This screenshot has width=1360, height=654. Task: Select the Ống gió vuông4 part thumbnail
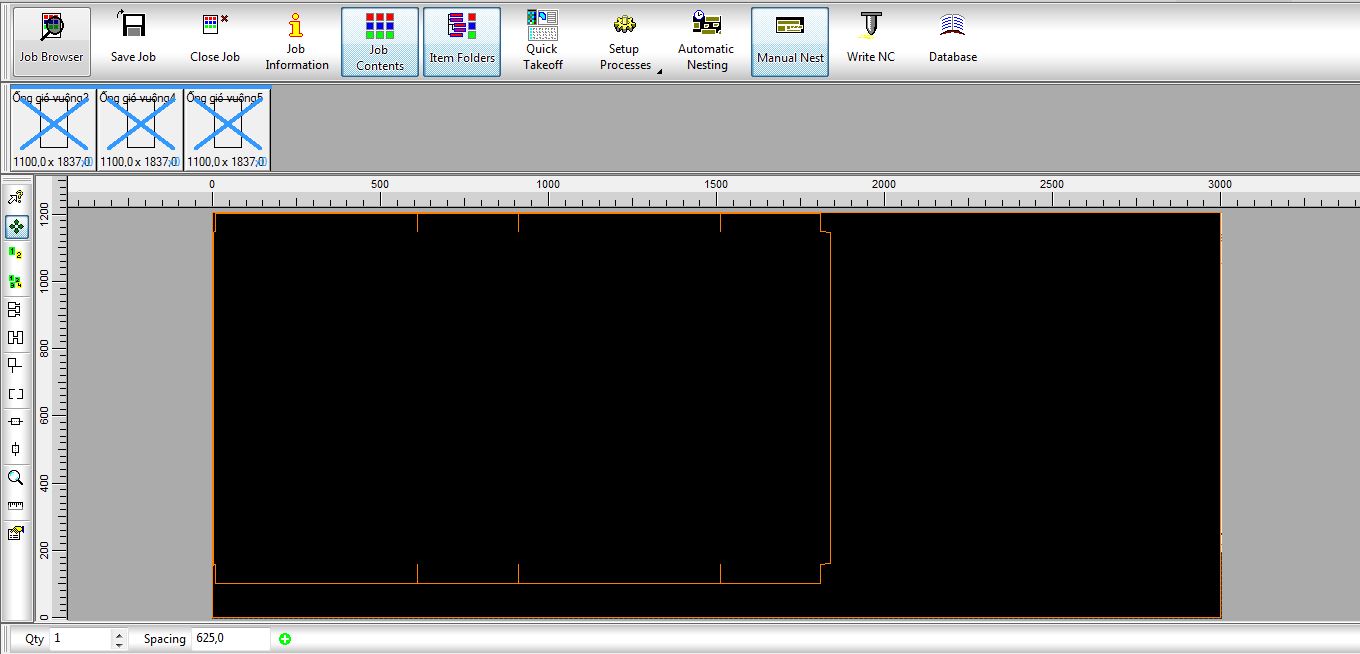point(140,128)
